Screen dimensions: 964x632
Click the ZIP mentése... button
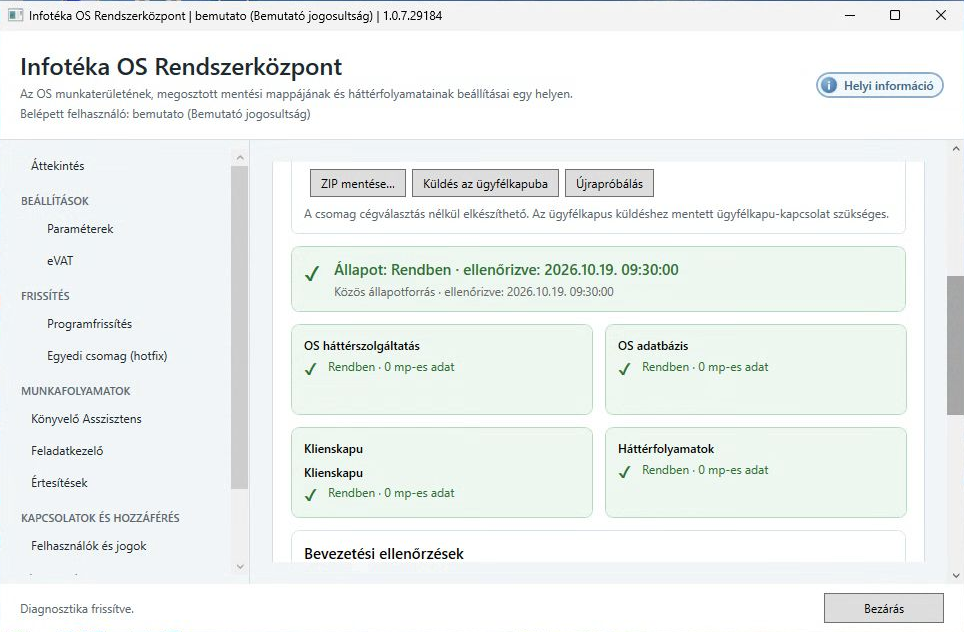click(x=358, y=183)
